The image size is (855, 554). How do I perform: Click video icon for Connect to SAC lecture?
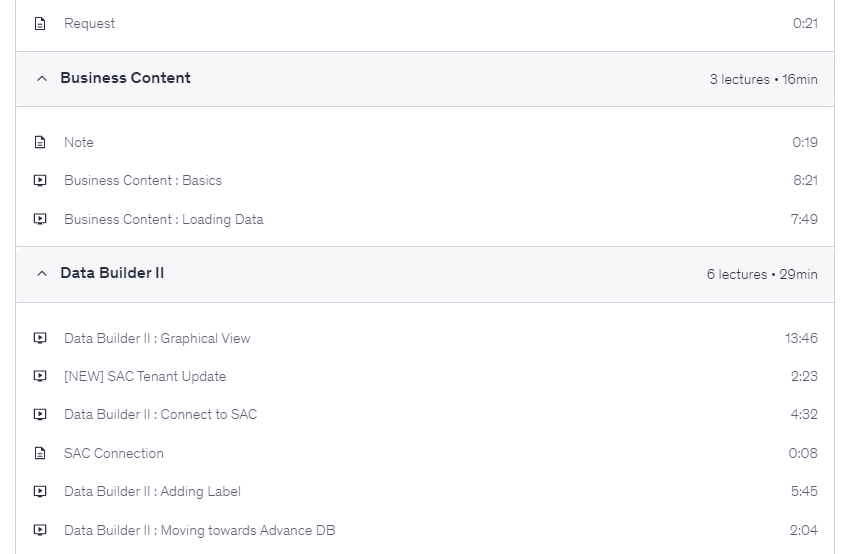pyautogui.click(x=40, y=414)
